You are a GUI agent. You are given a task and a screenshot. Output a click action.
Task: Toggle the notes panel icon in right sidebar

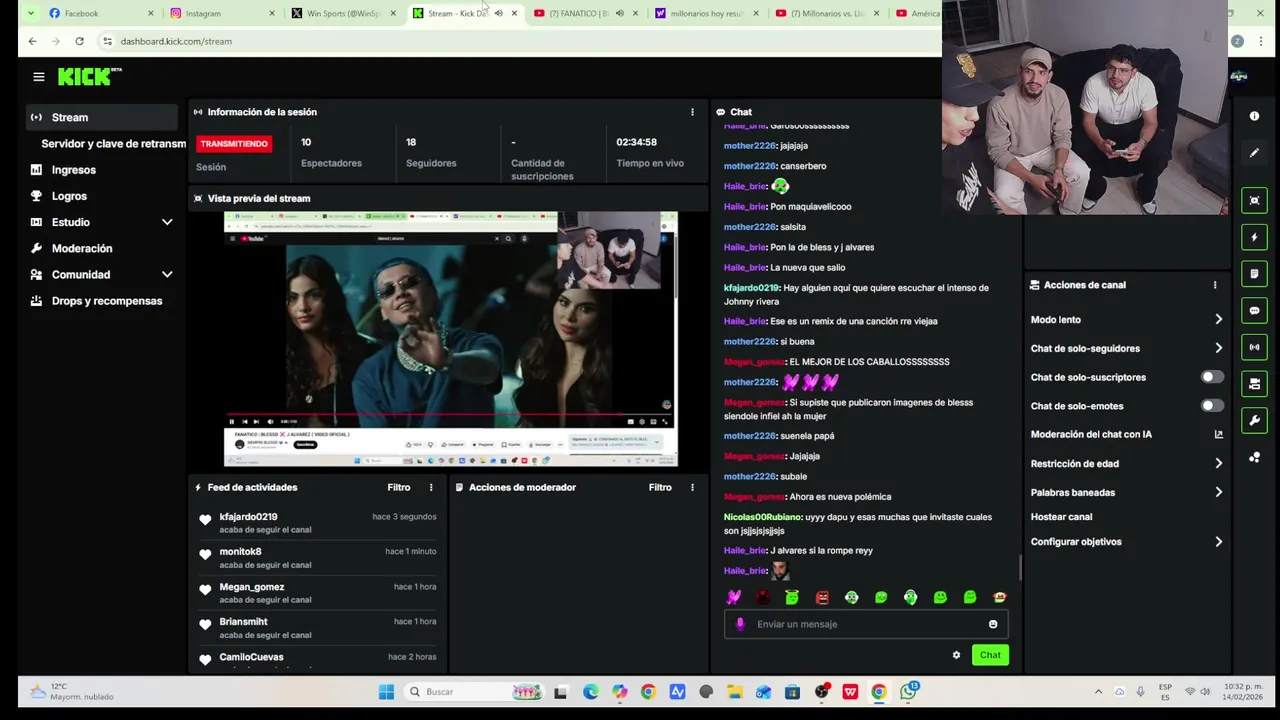[1254, 274]
